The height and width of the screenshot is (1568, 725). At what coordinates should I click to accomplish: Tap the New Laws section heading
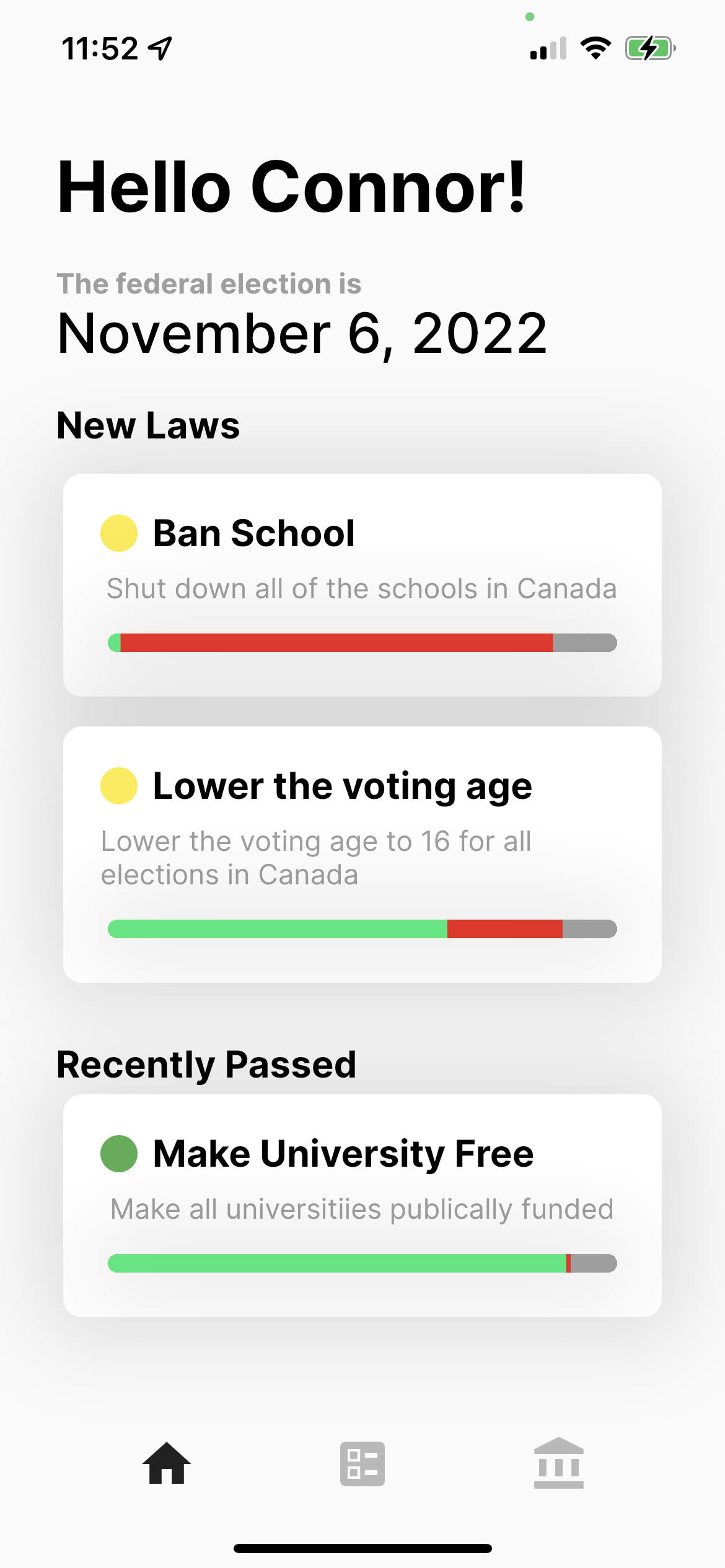point(148,425)
